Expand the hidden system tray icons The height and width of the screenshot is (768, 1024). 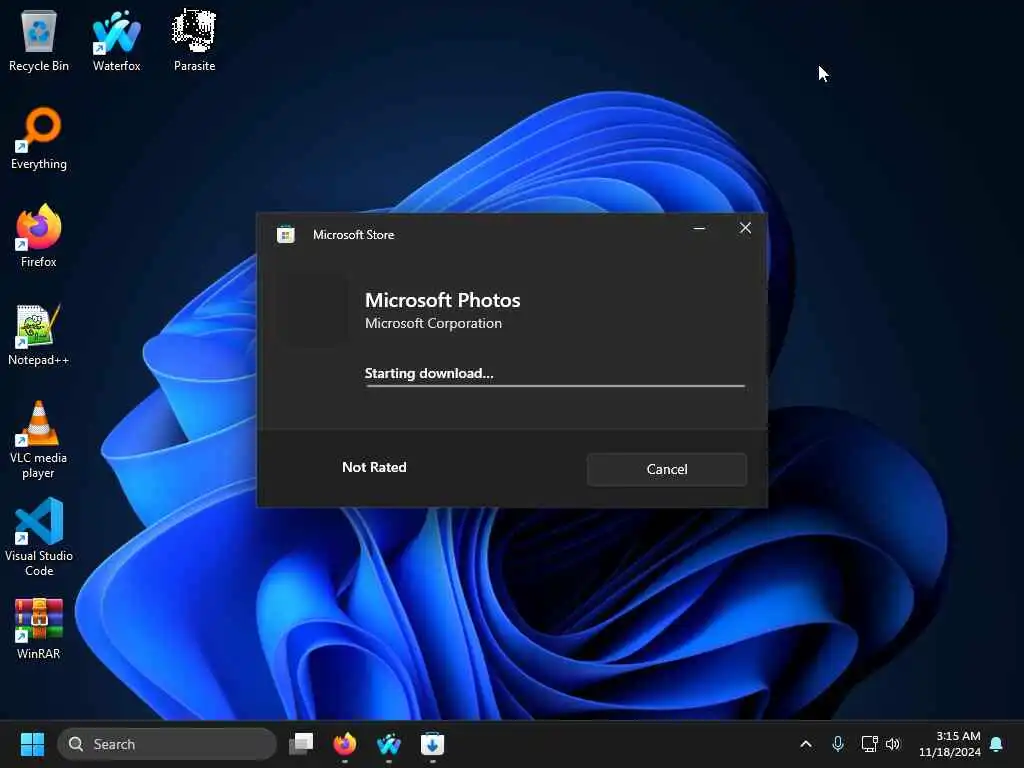(806, 744)
